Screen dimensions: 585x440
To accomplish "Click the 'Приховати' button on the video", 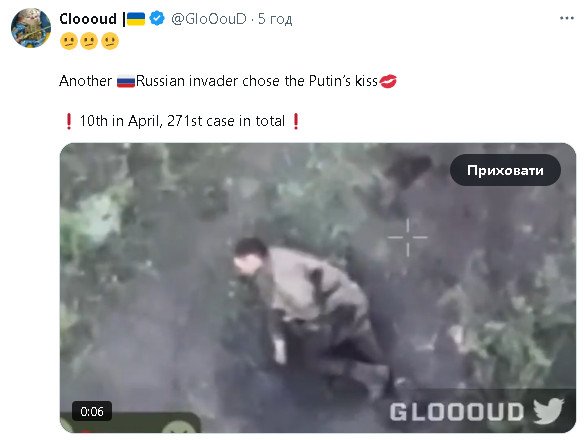I will pyautogui.click(x=505, y=170).
